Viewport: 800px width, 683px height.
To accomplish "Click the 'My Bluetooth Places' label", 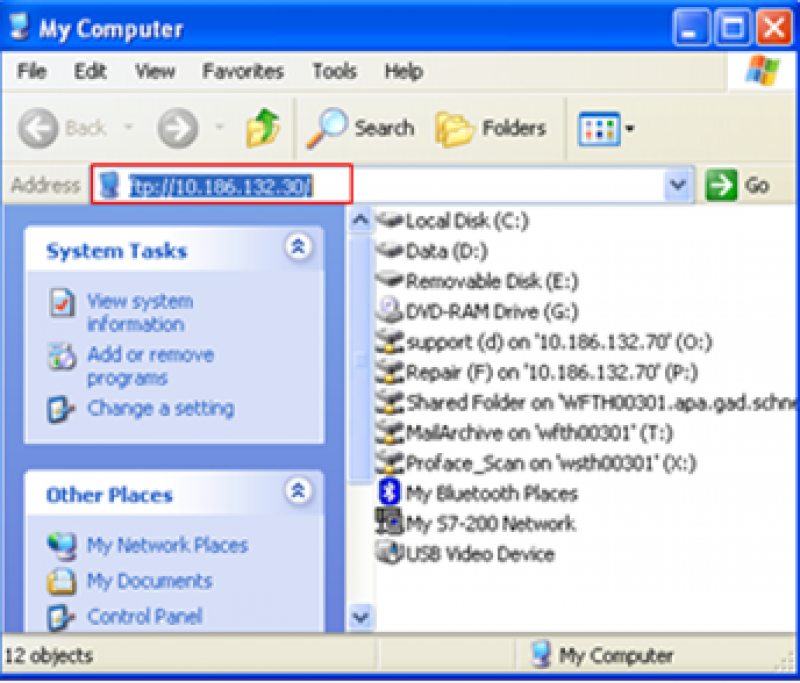I will click(x=491, y=493).
